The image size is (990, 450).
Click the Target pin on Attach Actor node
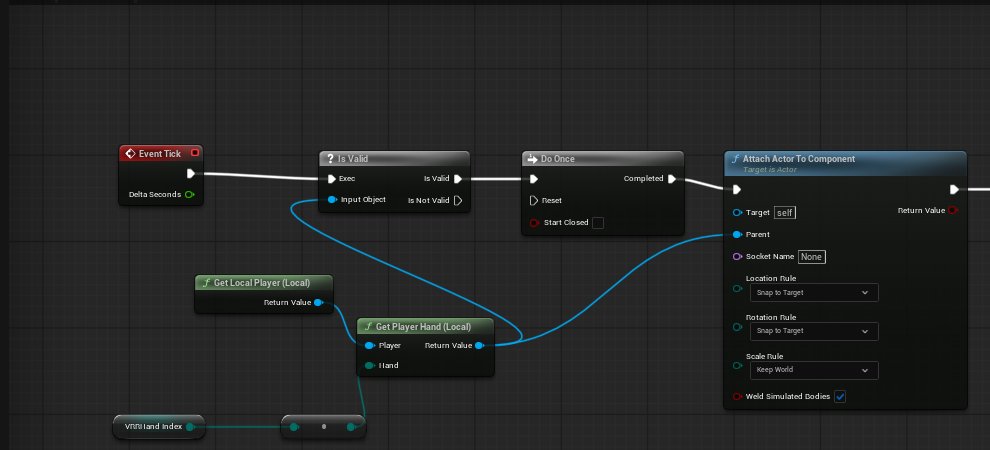(x=737, y=213)
